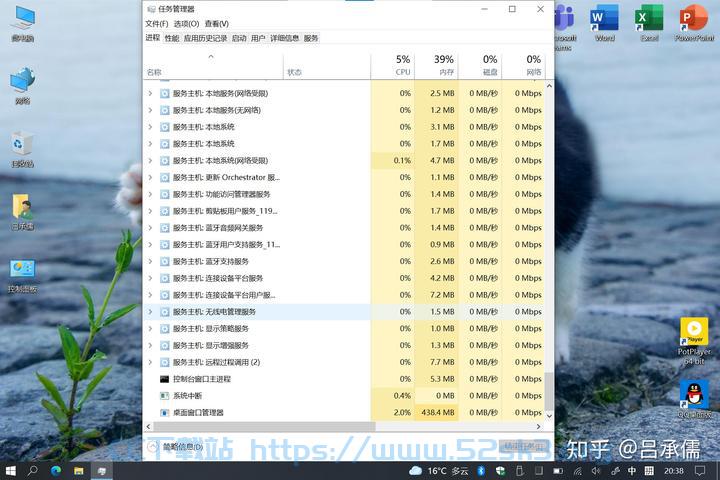Click the horizontal scrollbar right arrow
This screenshot has height=480, width=720.
click(x=539, y=427)
